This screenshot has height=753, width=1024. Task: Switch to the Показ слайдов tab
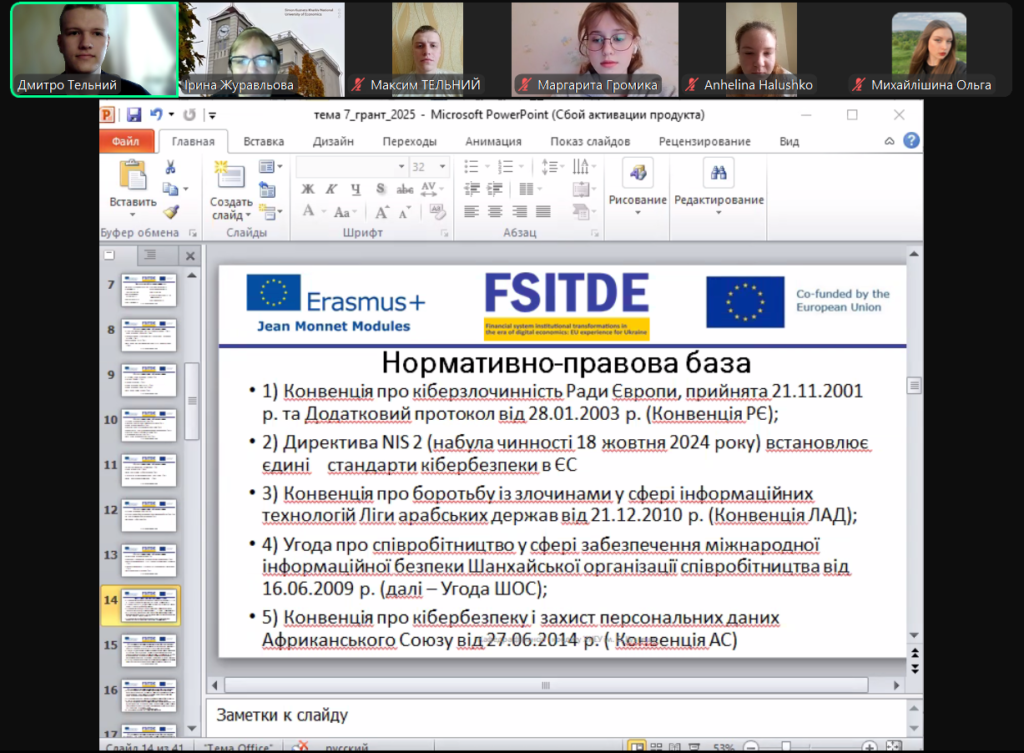tap(590, 141)
